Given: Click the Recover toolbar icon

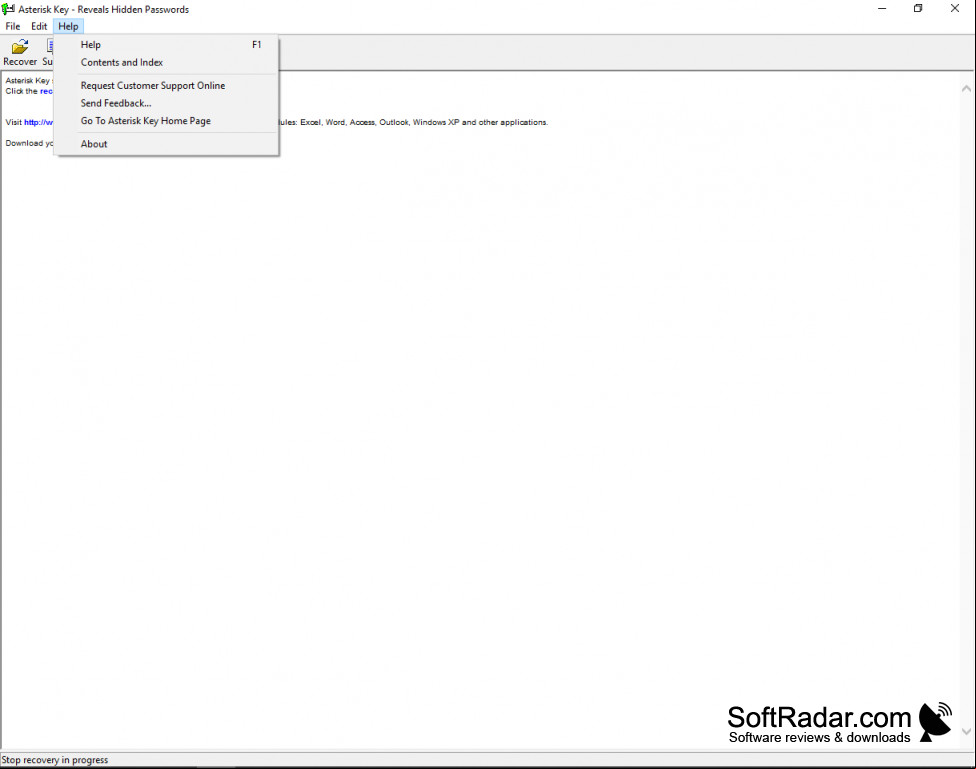Looking at the screenshot, I should pyautogui.click(x=20, y=52).
